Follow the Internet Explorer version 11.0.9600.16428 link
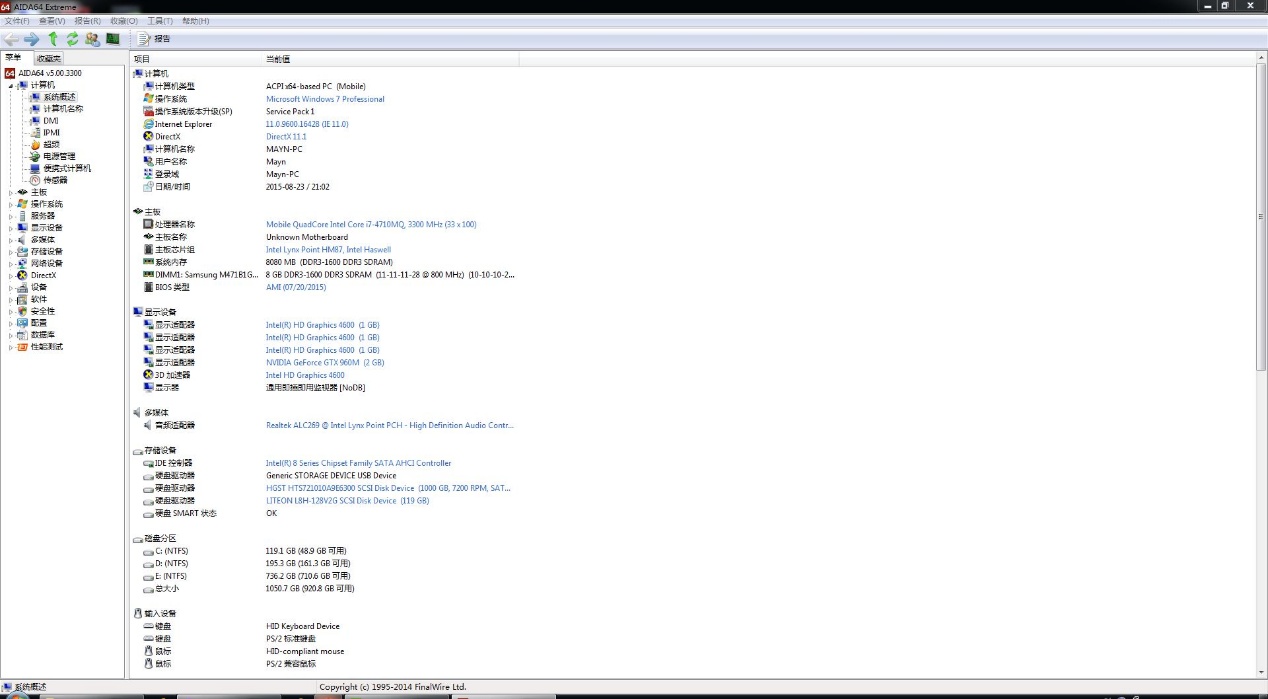 point(307,124)
